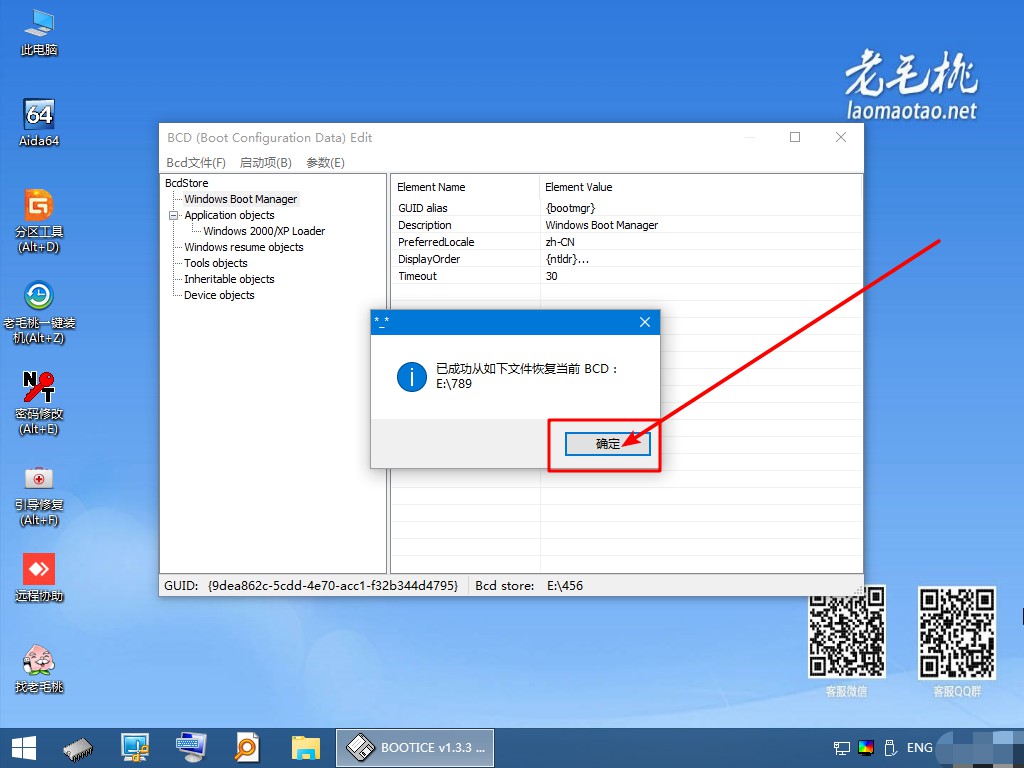Click the BOOTICE v1.3.3 taskbar button

tap(415, 747)
